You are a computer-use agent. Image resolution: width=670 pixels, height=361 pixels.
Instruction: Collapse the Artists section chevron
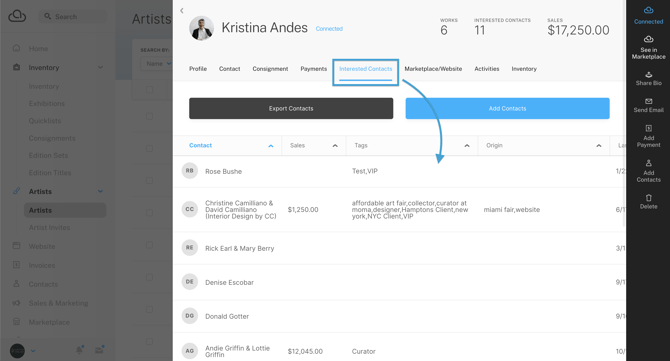[x=100, y=191]
